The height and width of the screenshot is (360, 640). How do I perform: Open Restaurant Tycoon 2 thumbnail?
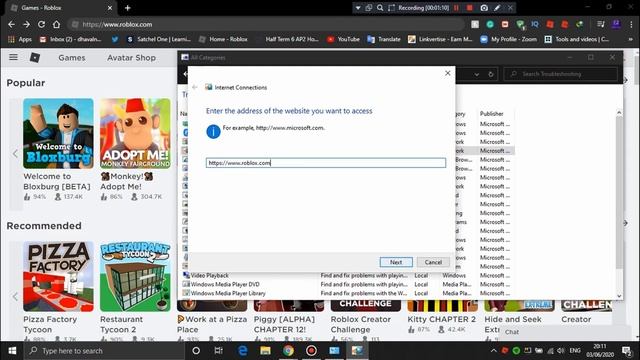click(135, 276)
